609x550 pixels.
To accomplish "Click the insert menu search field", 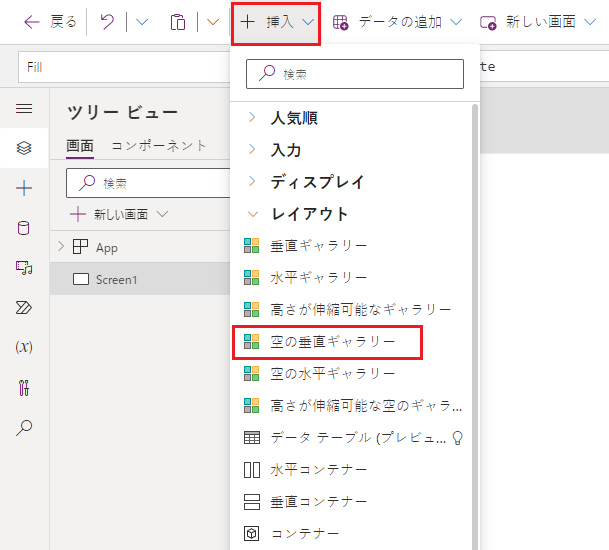I will [355, 74].
